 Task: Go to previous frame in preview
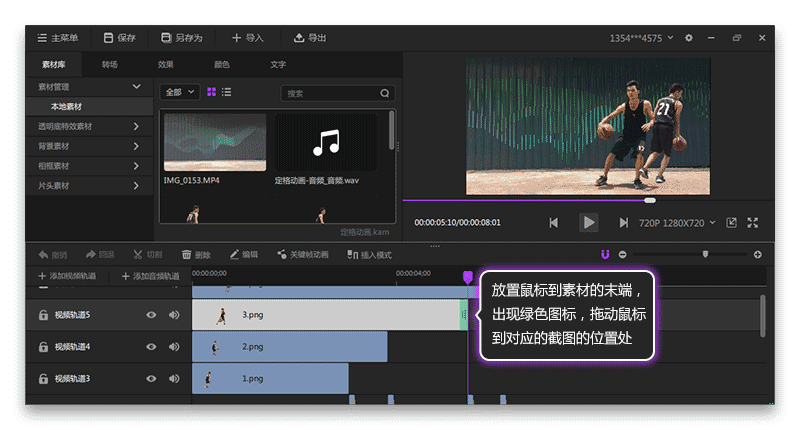tap(554, 223)
